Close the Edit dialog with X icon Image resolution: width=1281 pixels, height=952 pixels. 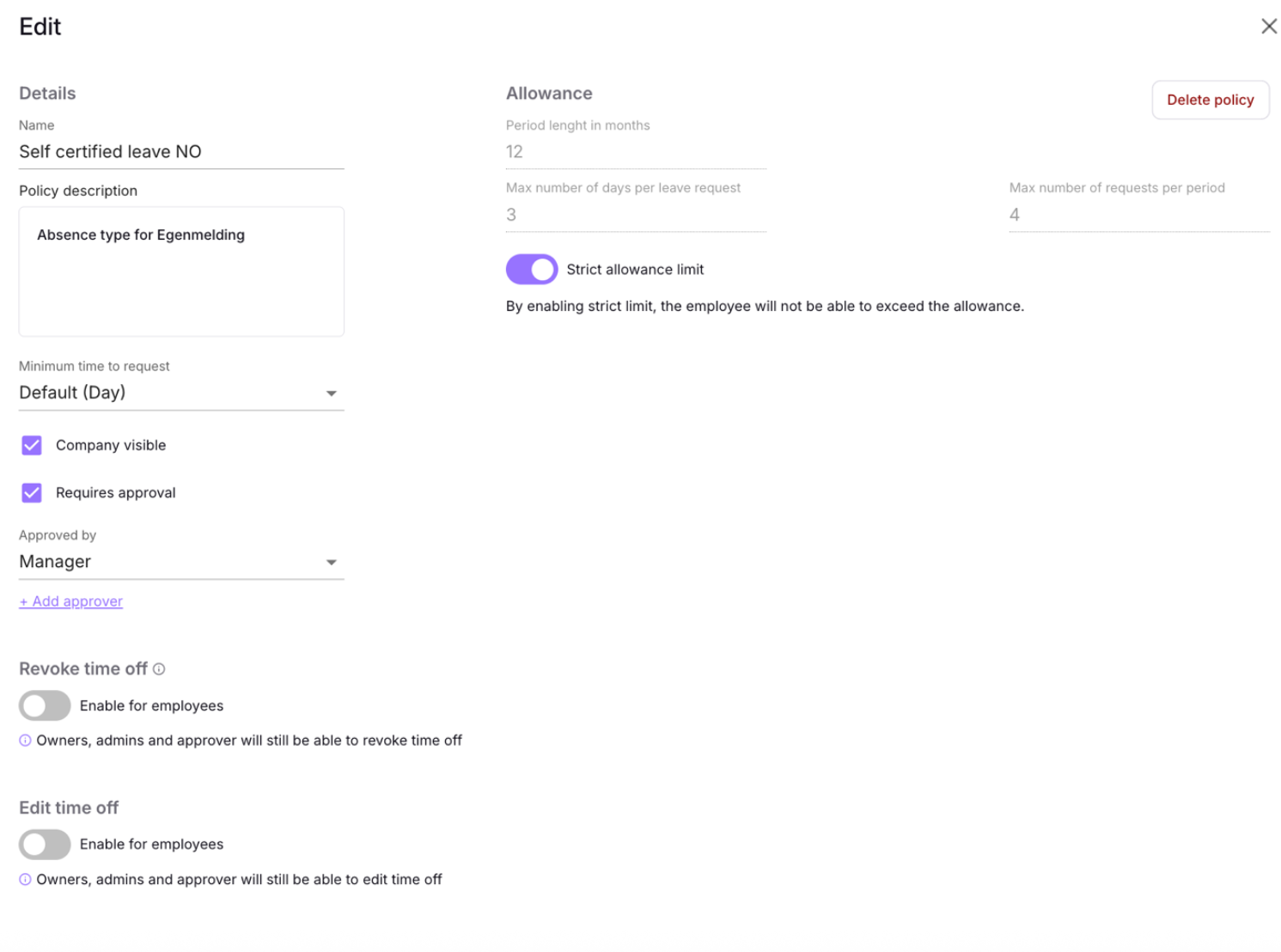(1268, 27)
